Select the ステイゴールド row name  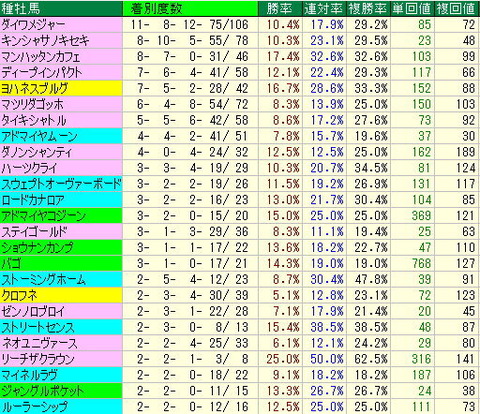pos(61,232)
